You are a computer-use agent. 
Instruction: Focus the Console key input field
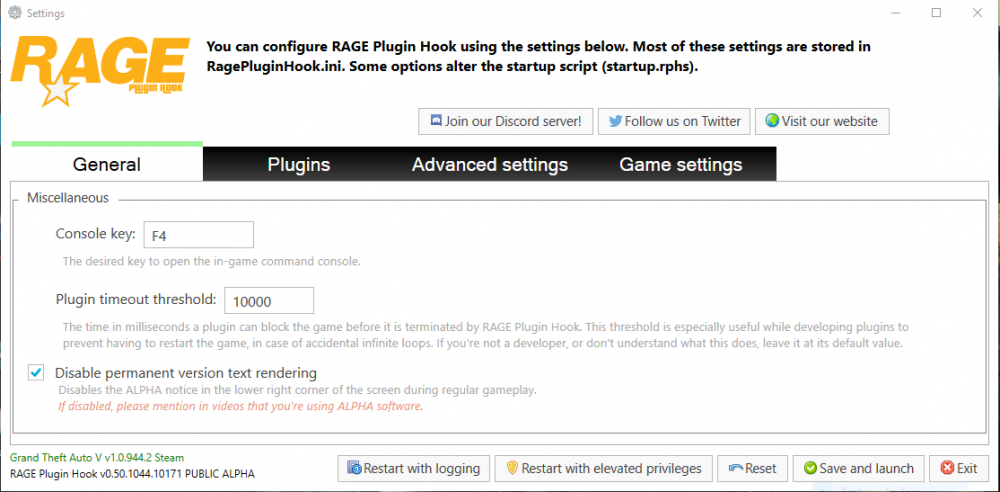coord(198,235)
